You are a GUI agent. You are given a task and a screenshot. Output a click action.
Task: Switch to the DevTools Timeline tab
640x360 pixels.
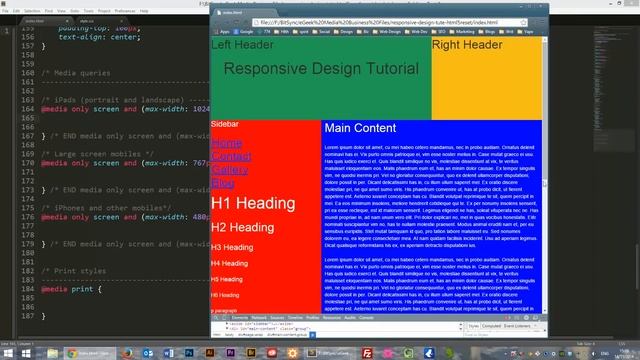(x=295, y=318)
